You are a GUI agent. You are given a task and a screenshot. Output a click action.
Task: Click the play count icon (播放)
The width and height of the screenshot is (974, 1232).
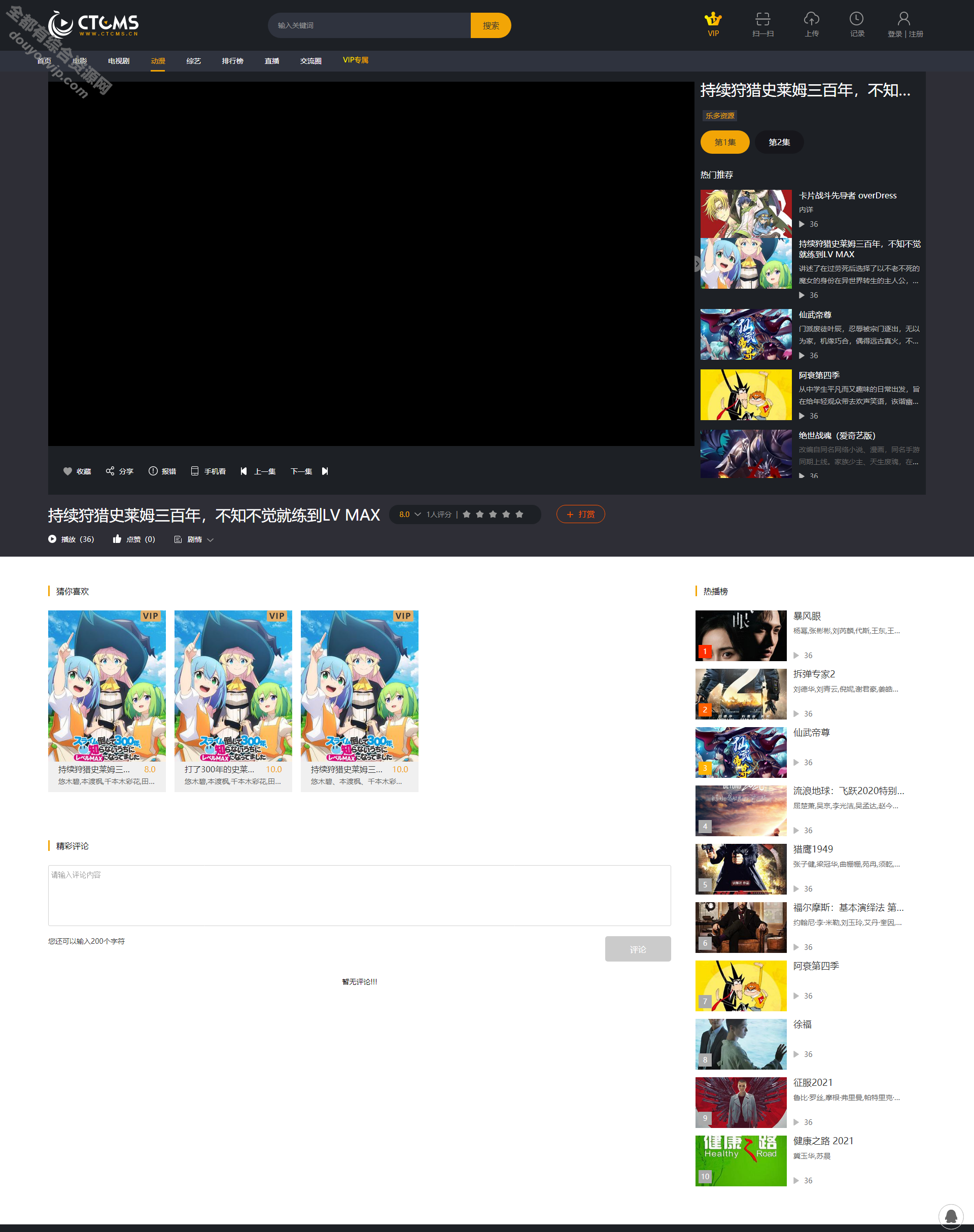point(52,539)
